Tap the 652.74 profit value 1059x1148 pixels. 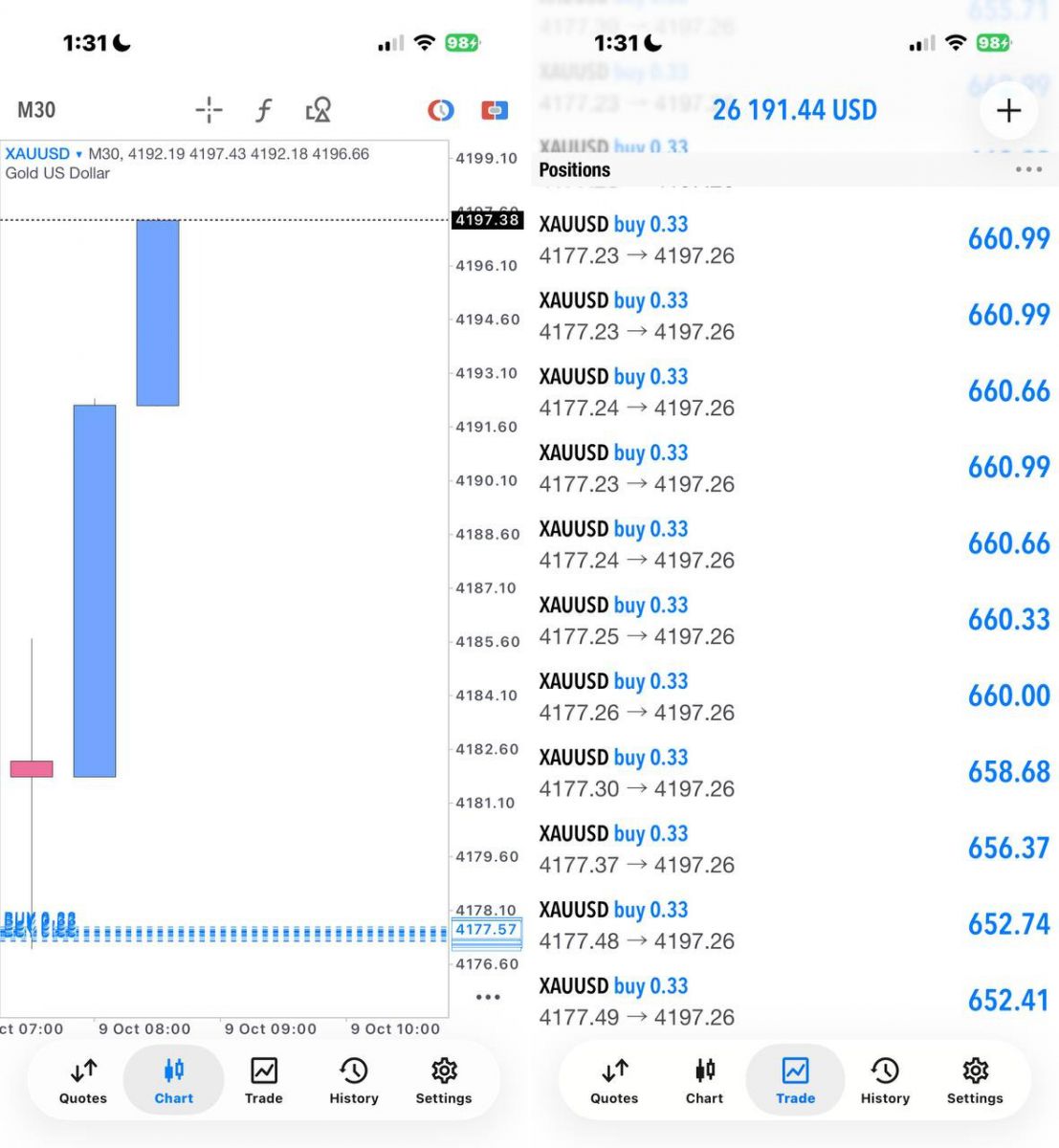click(1008, 924)
